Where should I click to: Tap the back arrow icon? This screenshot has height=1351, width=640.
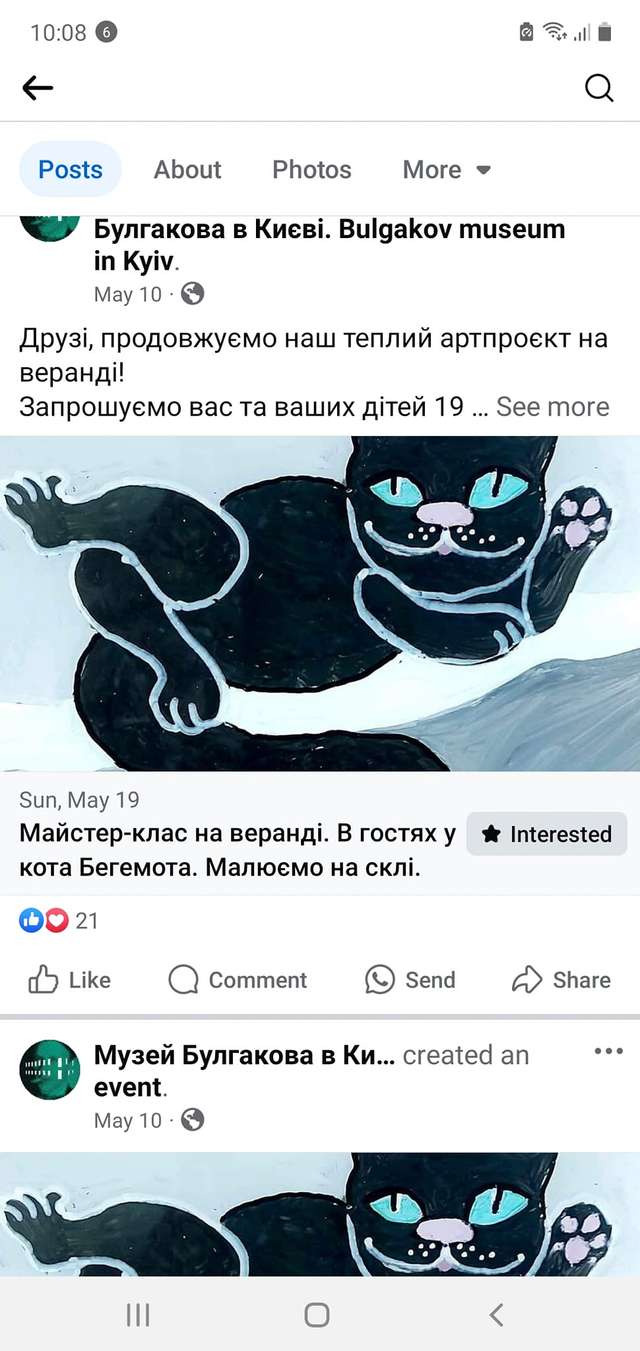[x=38, y=88]
